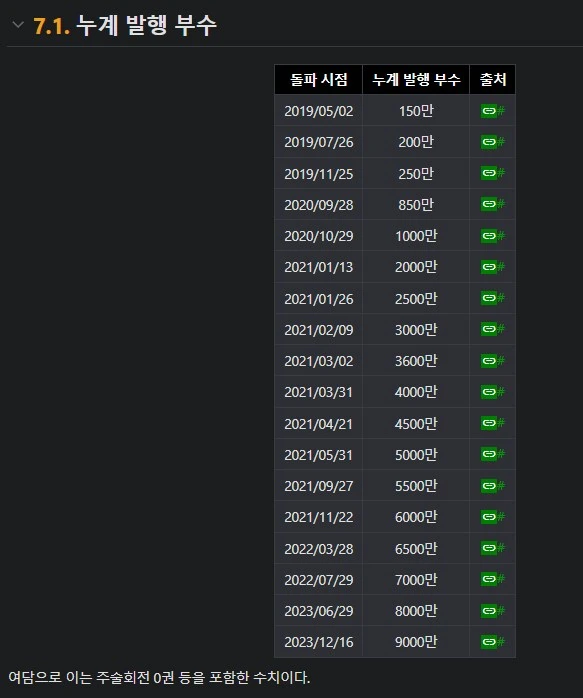Select the 150만 circulation cell
The image size is (583, 698).
(x=416, y=110)
